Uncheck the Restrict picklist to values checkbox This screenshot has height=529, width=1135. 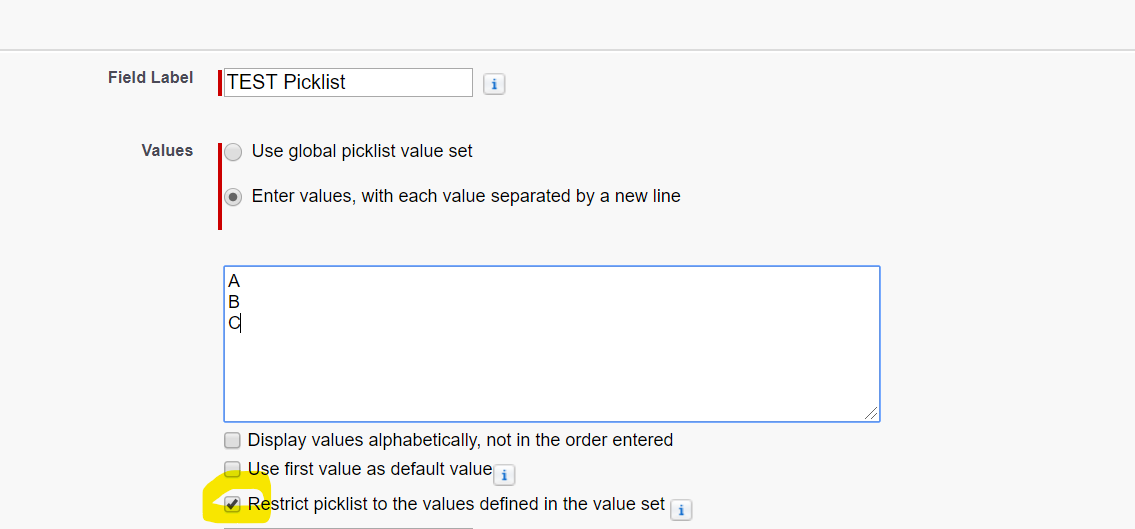tap(233, 504)
